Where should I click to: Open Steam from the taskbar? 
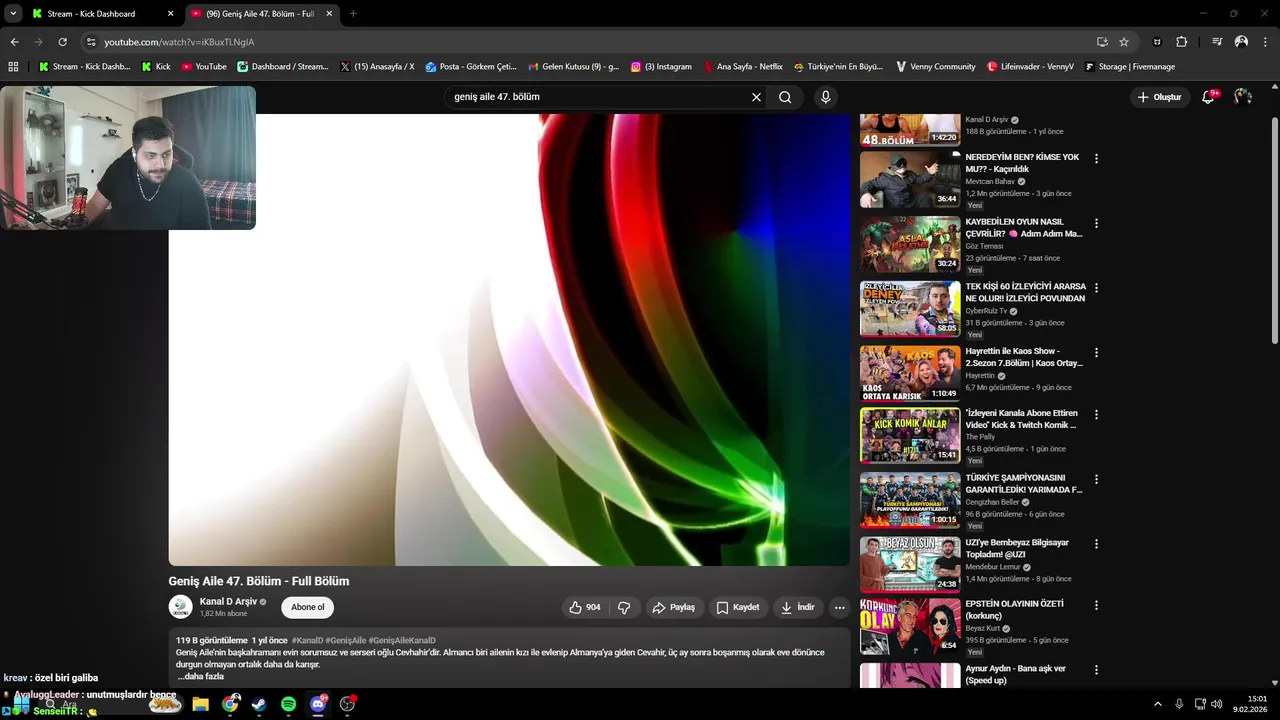click(259, 704)
